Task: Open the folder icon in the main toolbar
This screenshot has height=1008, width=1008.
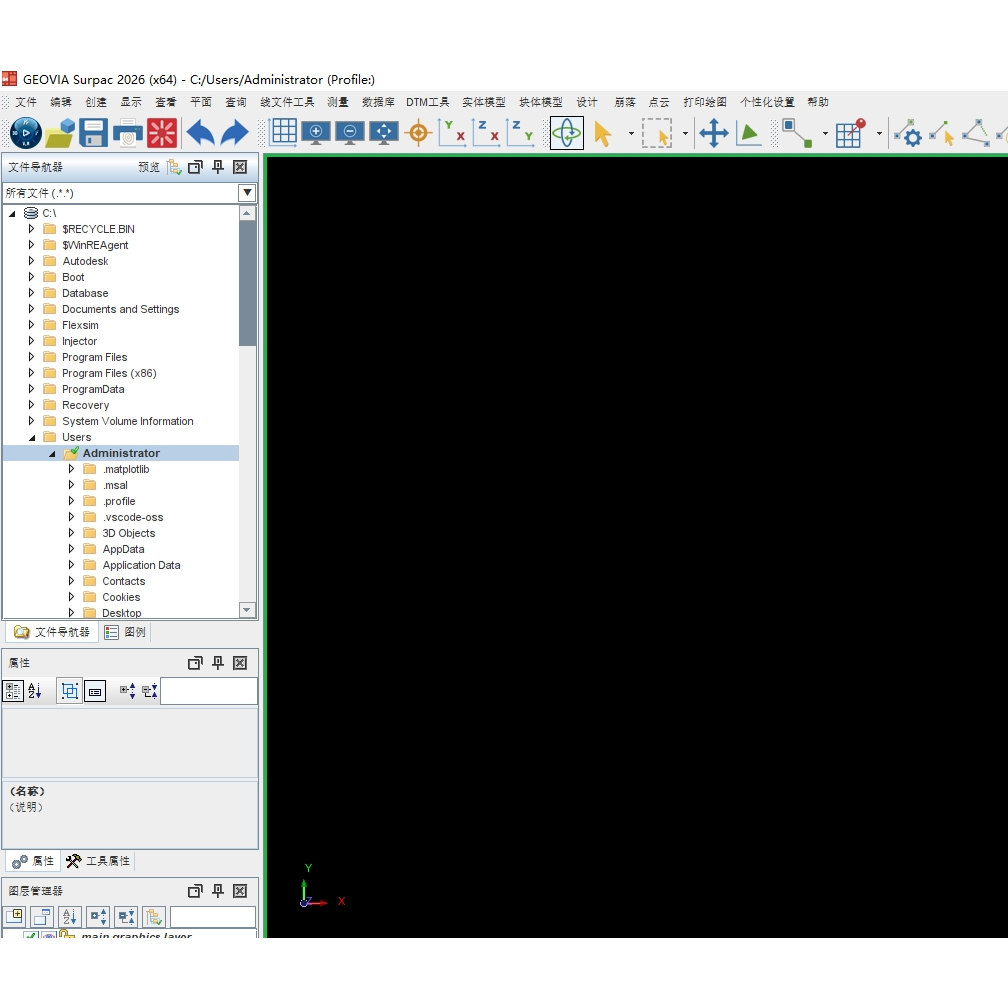Action: 60,133
